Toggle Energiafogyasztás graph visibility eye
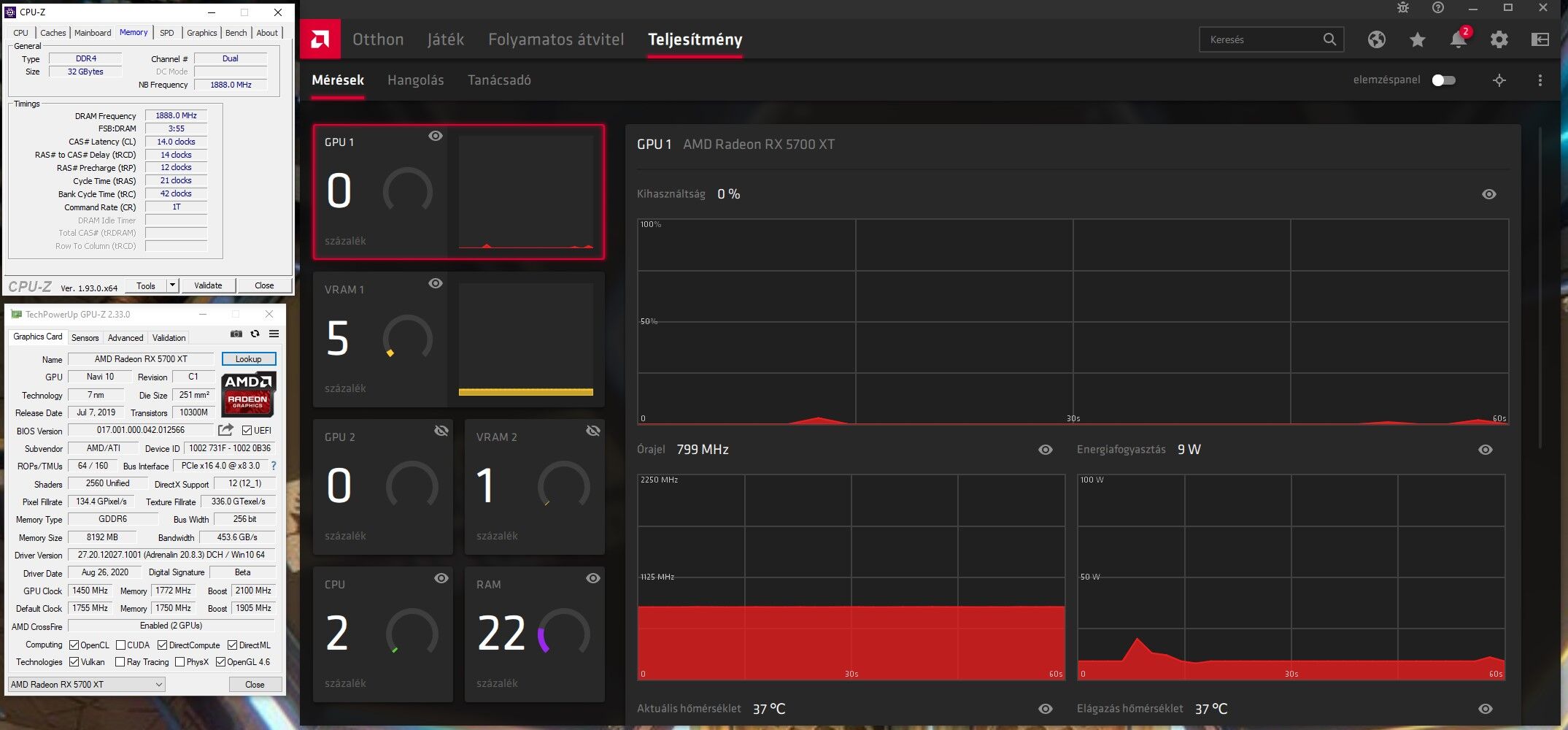Viewport: 1568px width, 730px height. (x=1485, y=450)
